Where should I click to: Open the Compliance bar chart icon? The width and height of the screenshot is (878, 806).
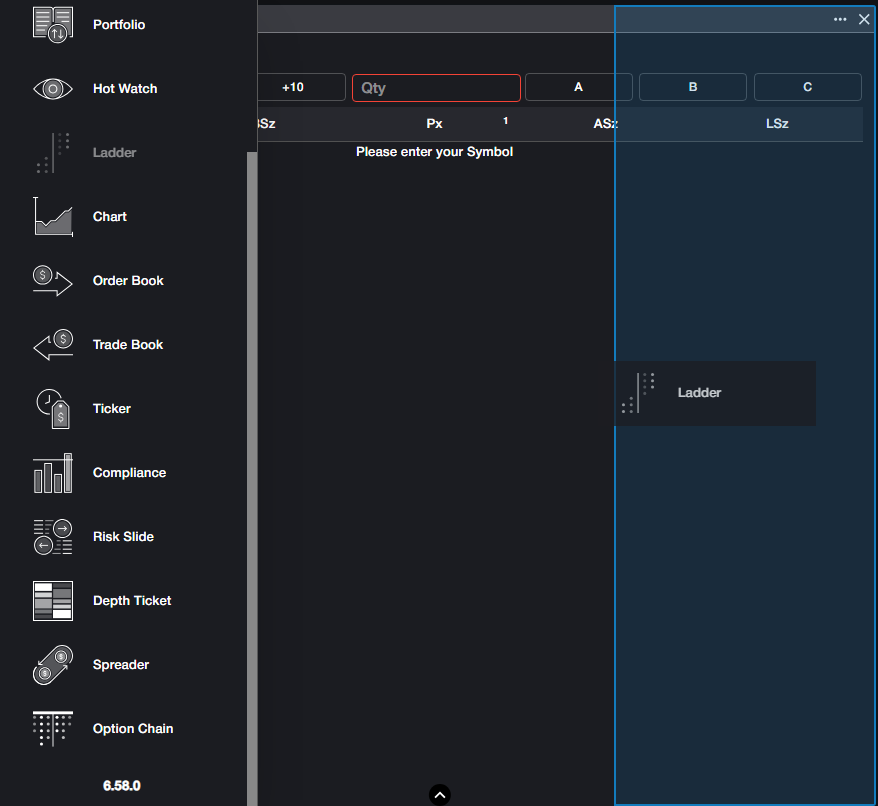pos(53,473)
